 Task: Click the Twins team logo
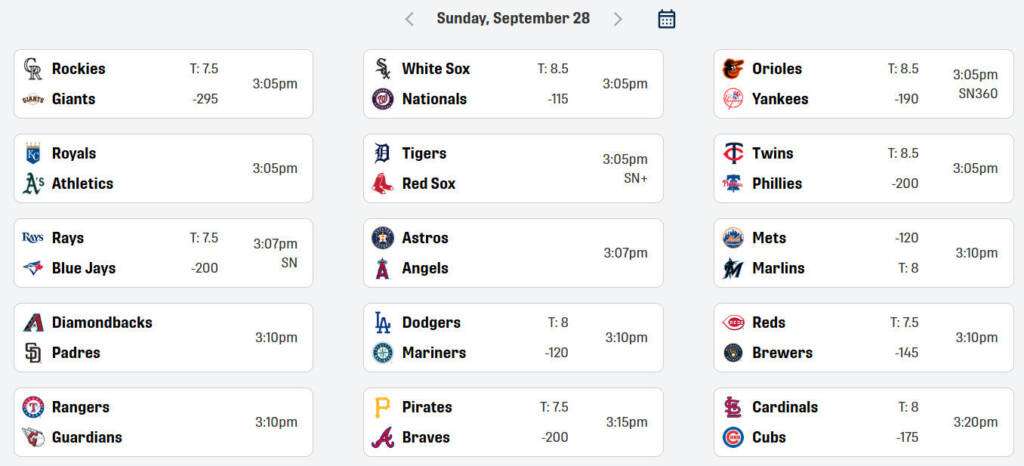pos(733,154)
